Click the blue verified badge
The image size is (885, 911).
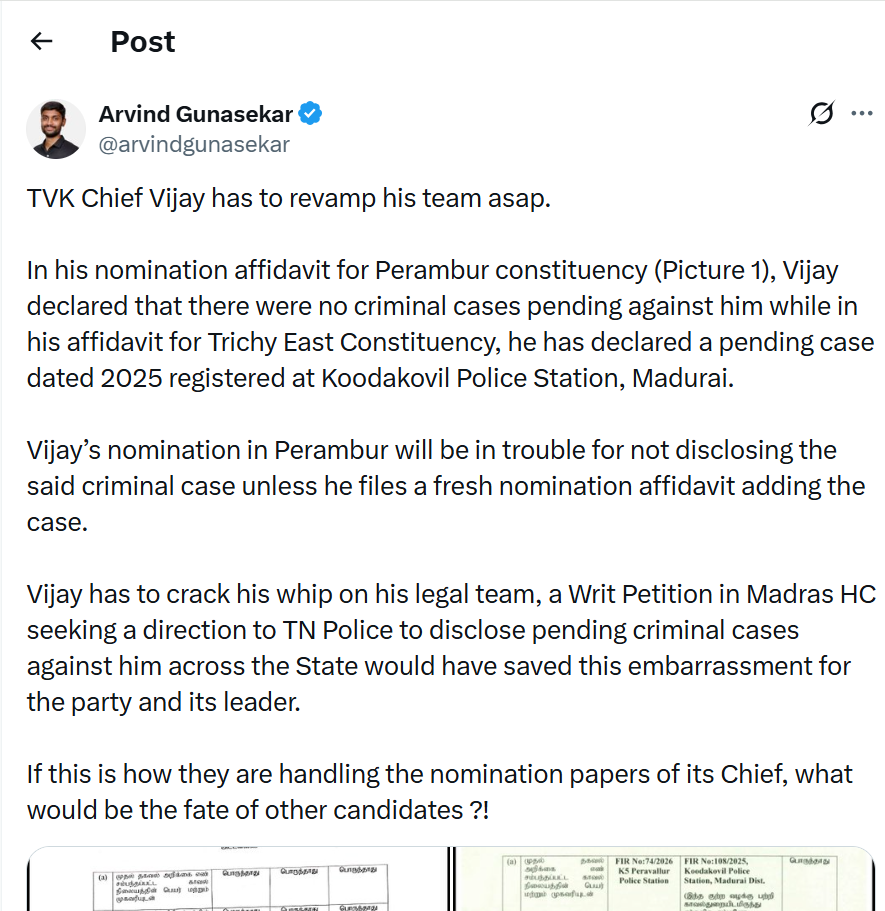coord(311,114)
